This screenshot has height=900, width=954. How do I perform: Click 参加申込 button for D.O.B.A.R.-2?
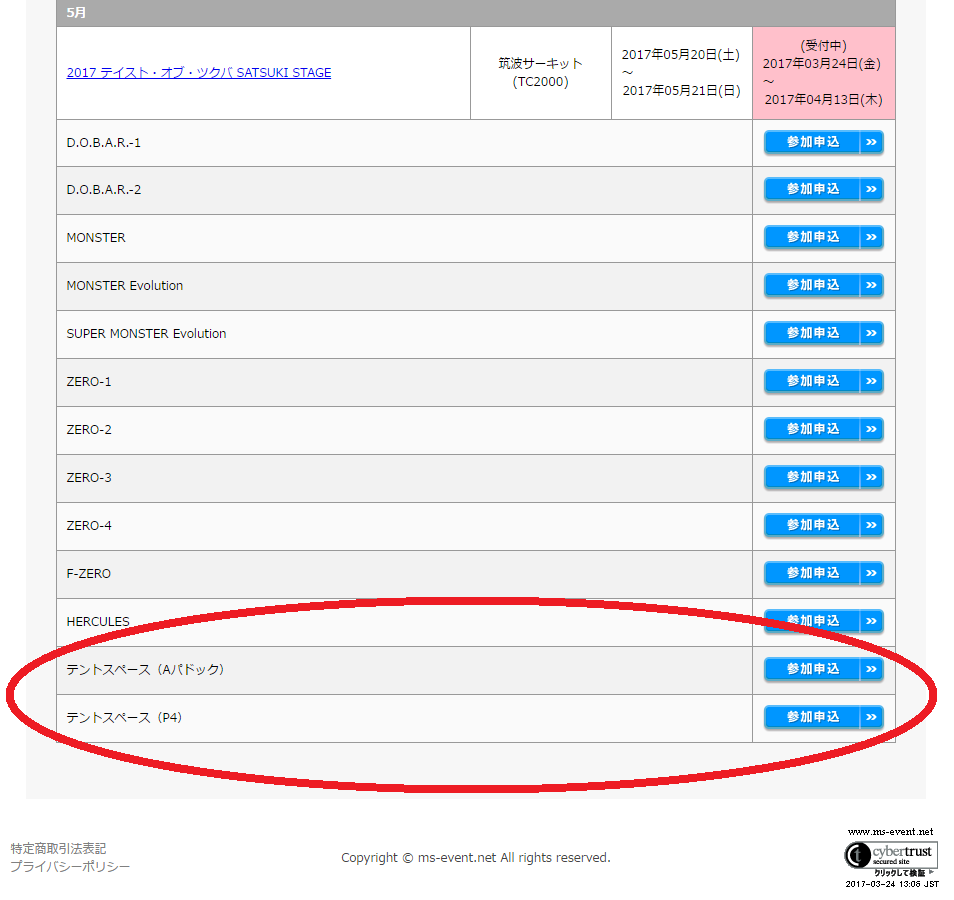[x=823, y=189]
